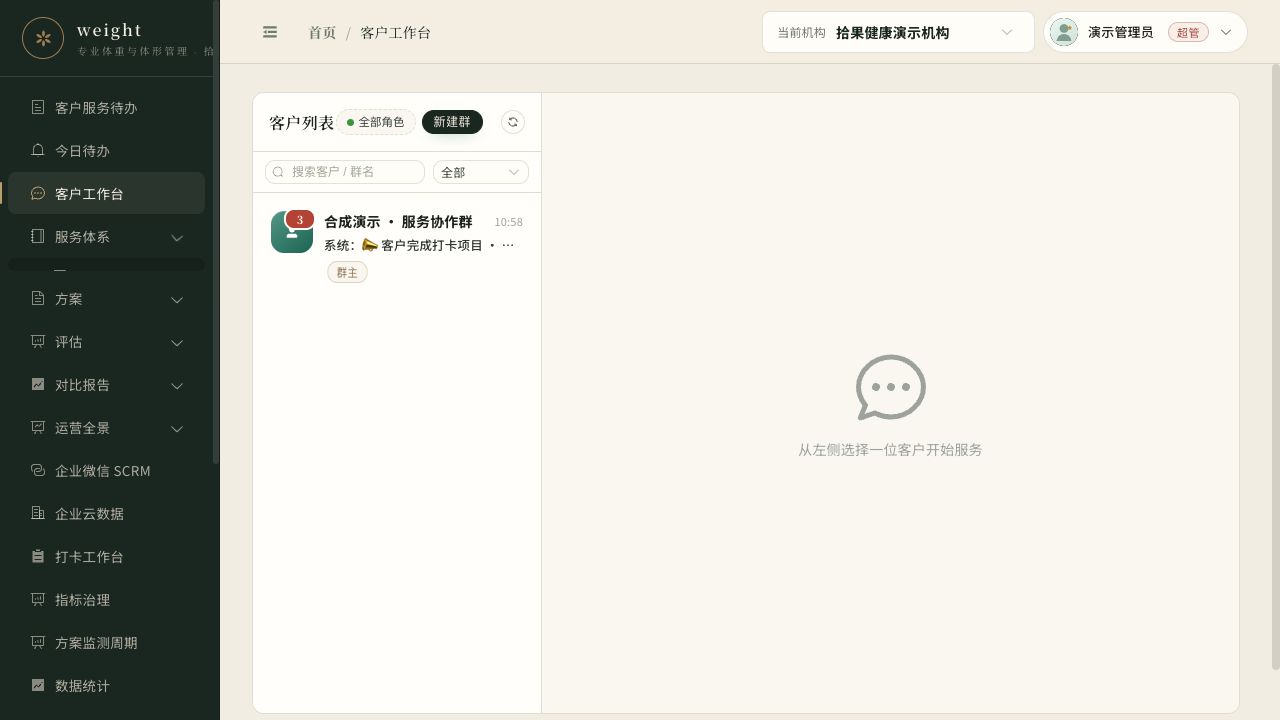Click the chat icon beside 客户工作台
Screen dimensions: 1280x720
tap(38, 193)
